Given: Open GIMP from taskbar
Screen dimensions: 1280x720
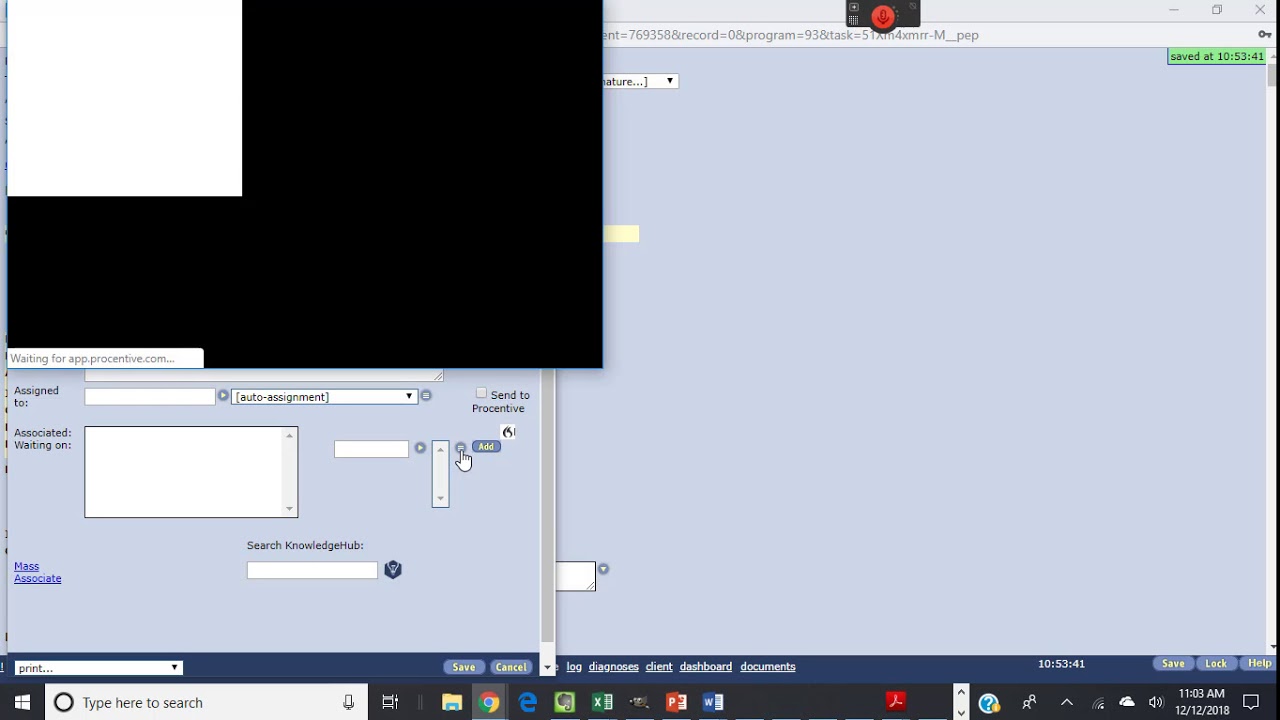Looking at the screenshot, I should tap(639, 702).
